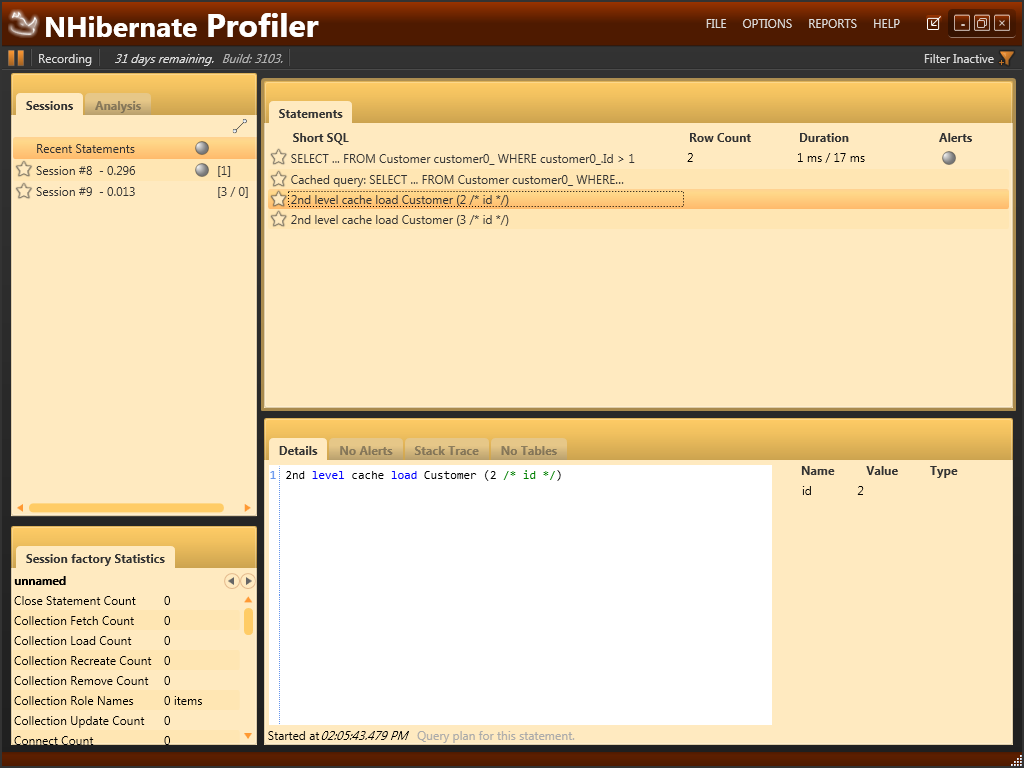Star the SELECT FROM Customer statement
This screenshot has width=1024, height=768.
click(x=278, y=157)
